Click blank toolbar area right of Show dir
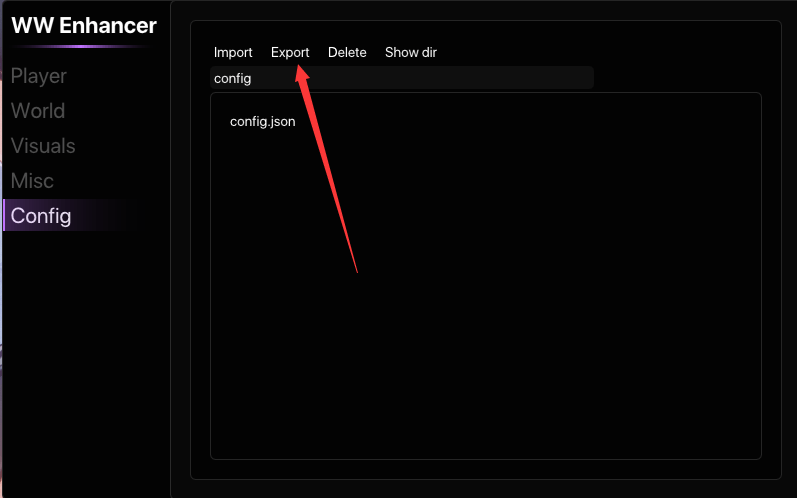Screen dimensions: 797x498 coord(600,52)
